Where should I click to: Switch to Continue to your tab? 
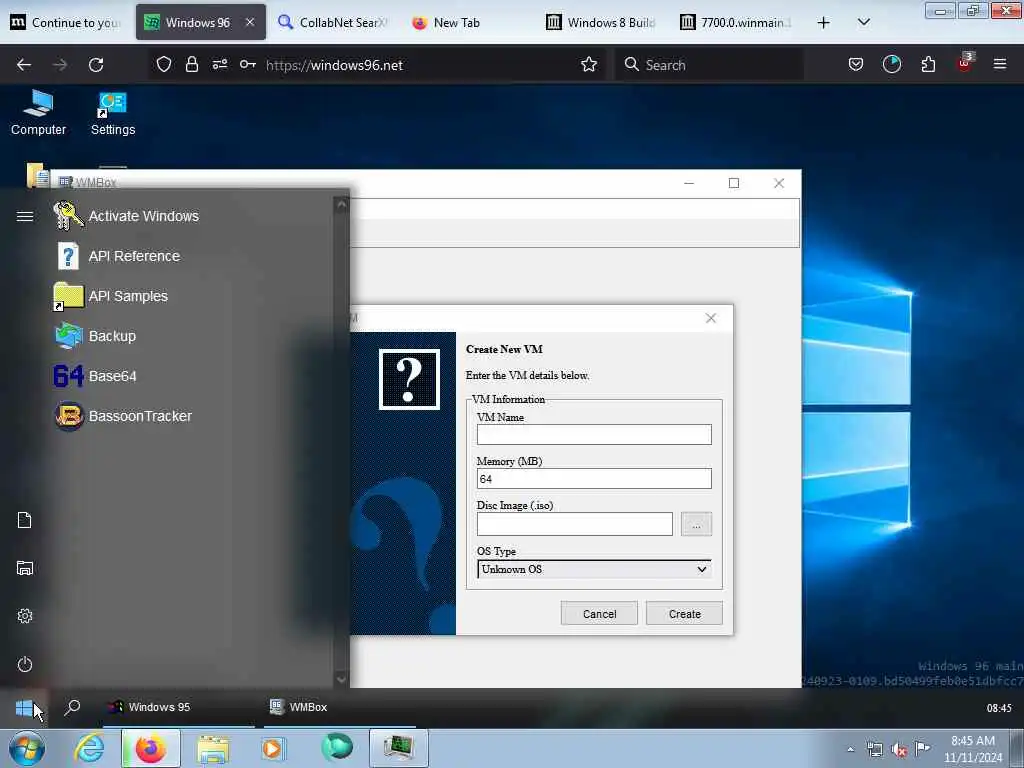coord(67,22)
